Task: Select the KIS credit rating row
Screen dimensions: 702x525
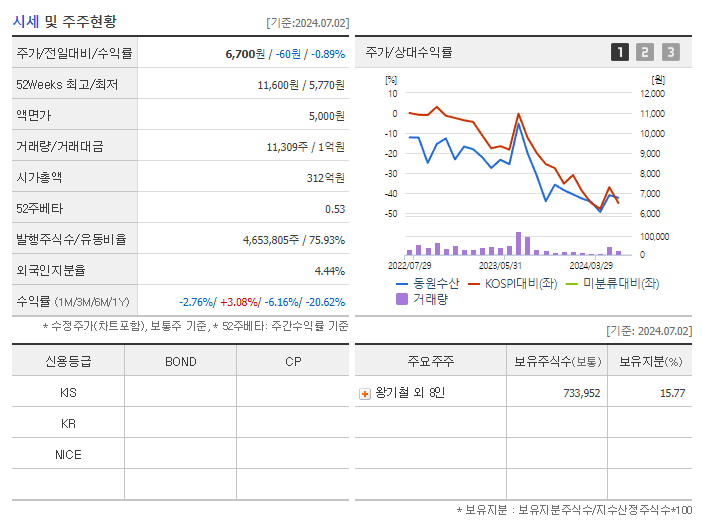Action: point(180,393)
